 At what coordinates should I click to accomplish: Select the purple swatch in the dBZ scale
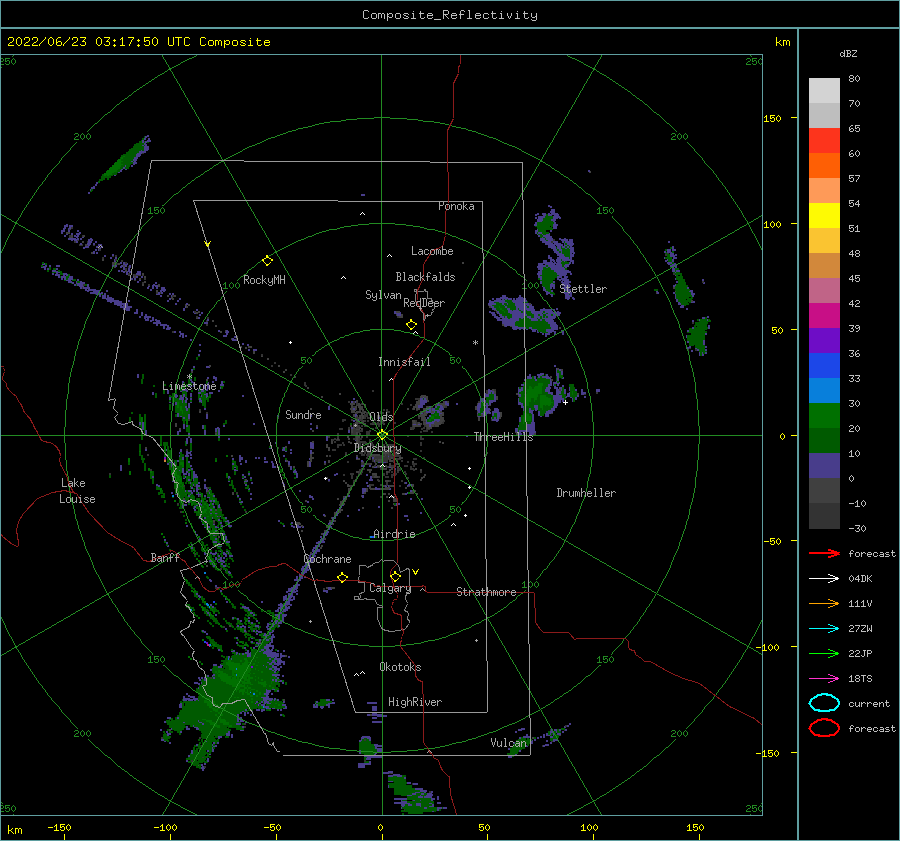pyautogui.click(x=824, y=341)
